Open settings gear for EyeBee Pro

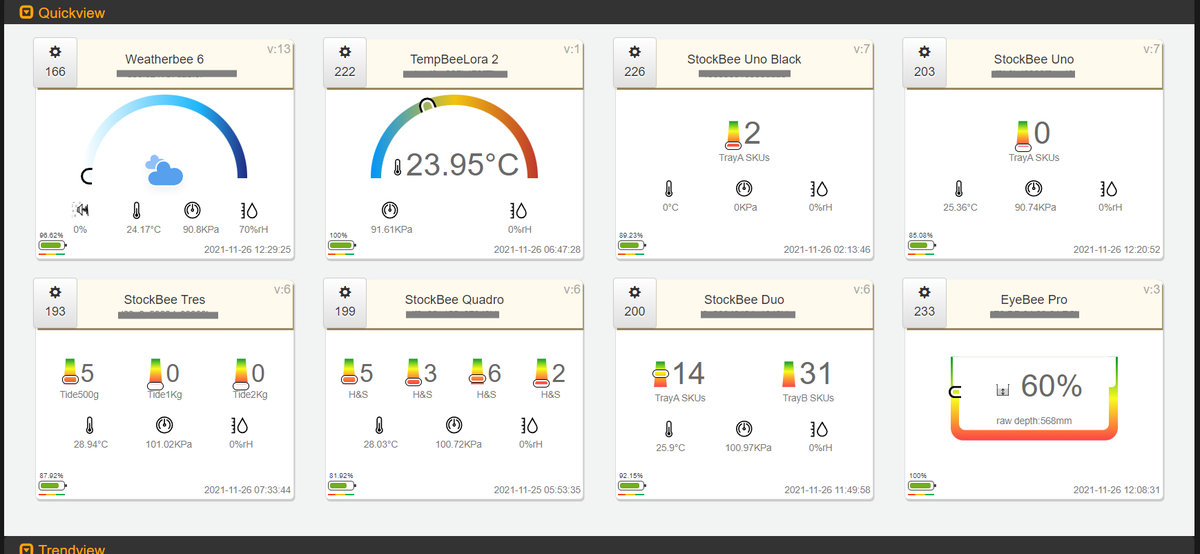(924, 292)
